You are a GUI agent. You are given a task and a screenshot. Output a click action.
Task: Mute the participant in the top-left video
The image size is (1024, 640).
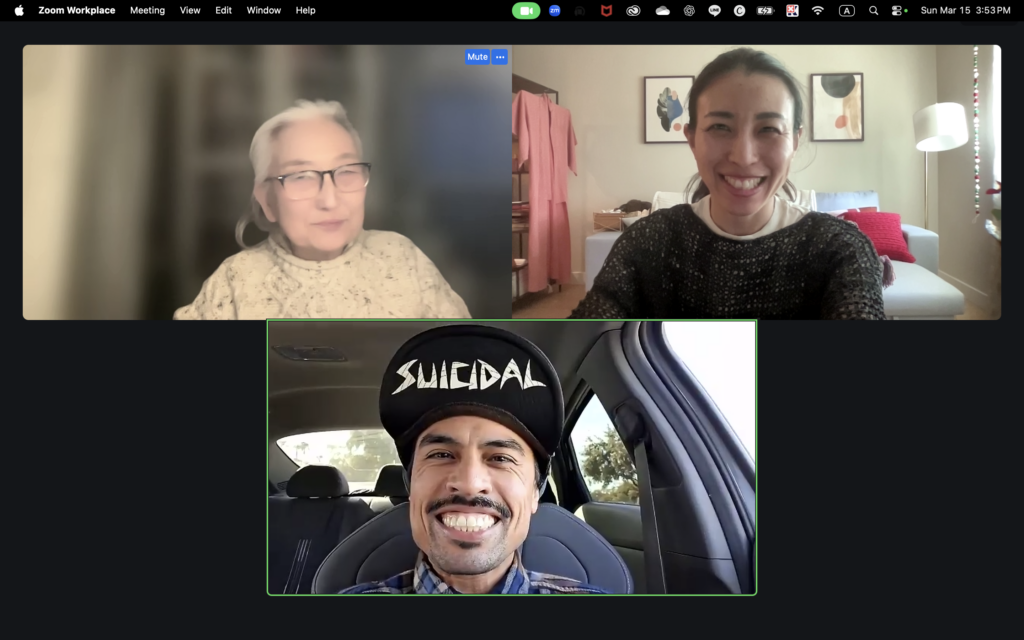click(x=477, y=57)
